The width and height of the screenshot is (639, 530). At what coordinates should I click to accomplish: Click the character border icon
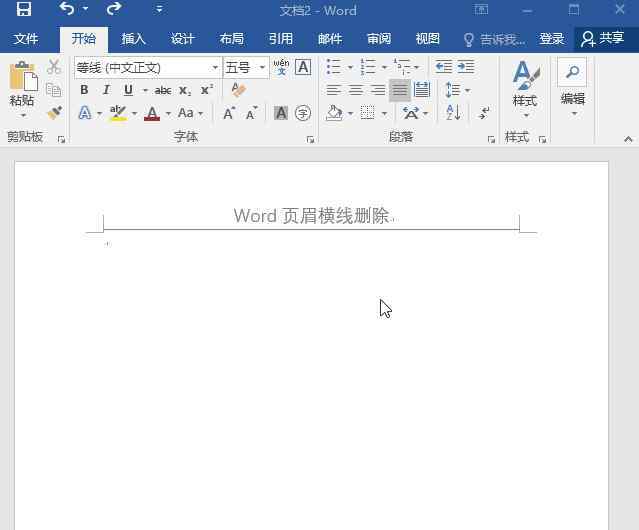303,67
